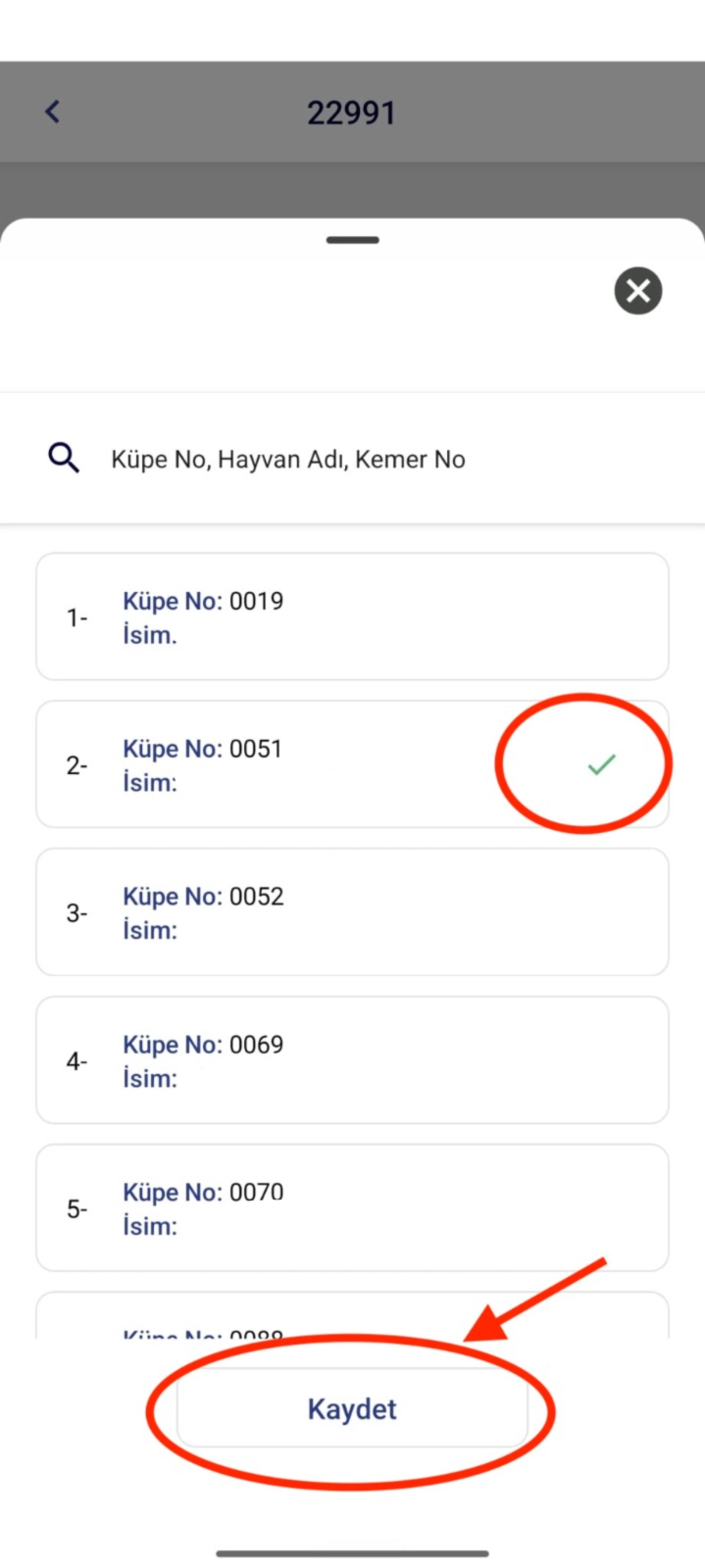Screen dimensions: 705x1568
Task: Tap the partially visible sixth list card
Action: click(352, 1317)
